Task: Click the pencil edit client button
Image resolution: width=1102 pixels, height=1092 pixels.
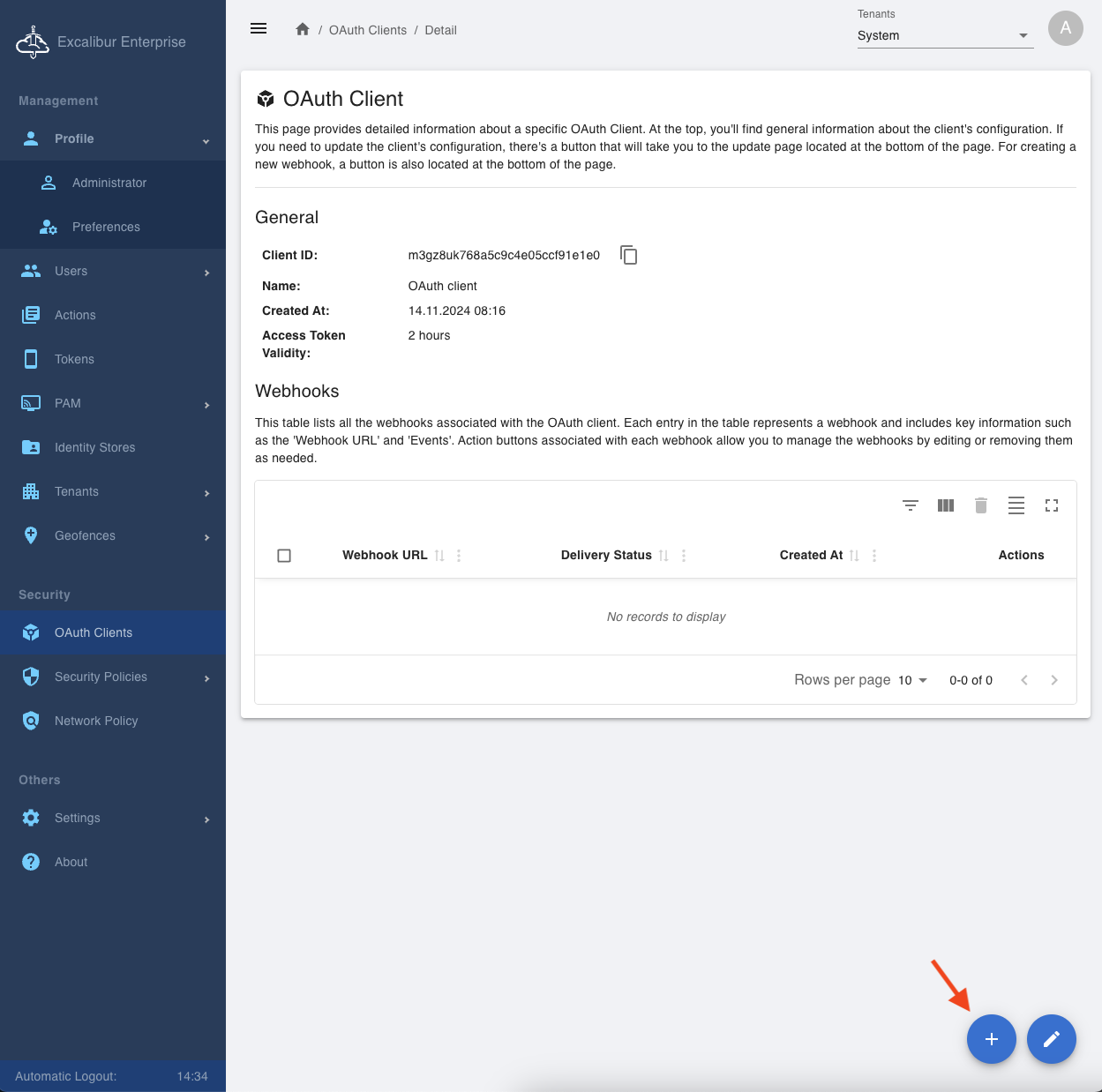Action: pos(1051,1039)
